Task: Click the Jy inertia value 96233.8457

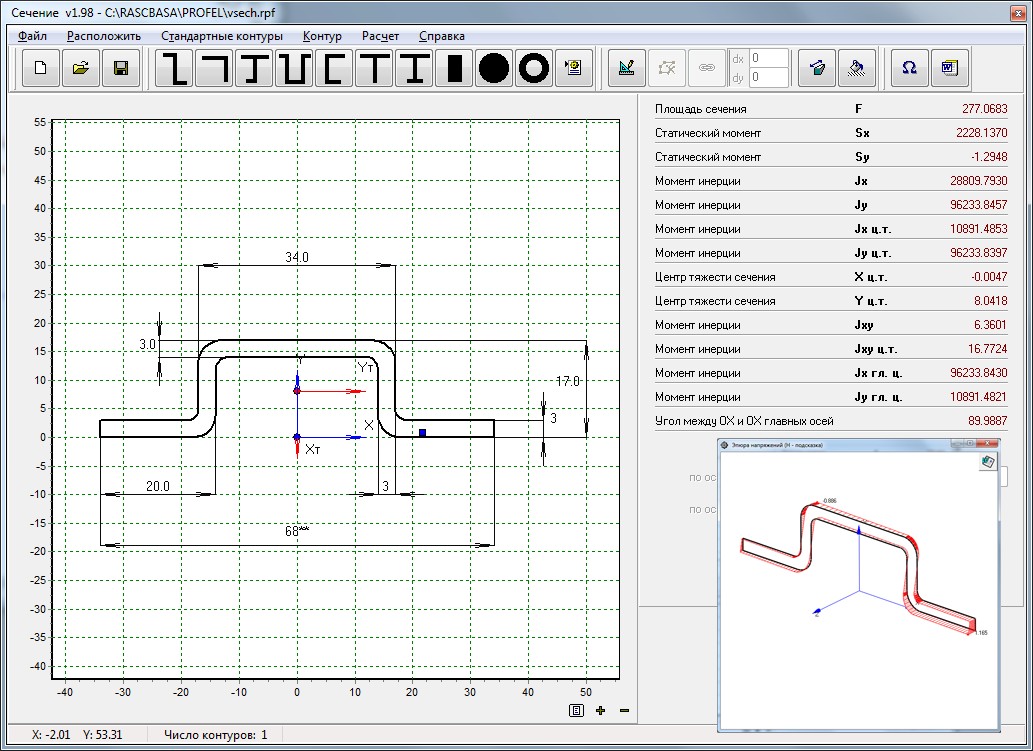Action: (x=979, y=205)
